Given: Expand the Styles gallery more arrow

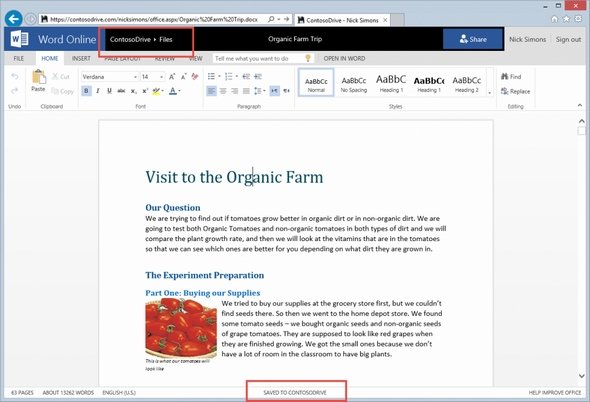Looking at the screenshot, I should (x=490, y=93).
